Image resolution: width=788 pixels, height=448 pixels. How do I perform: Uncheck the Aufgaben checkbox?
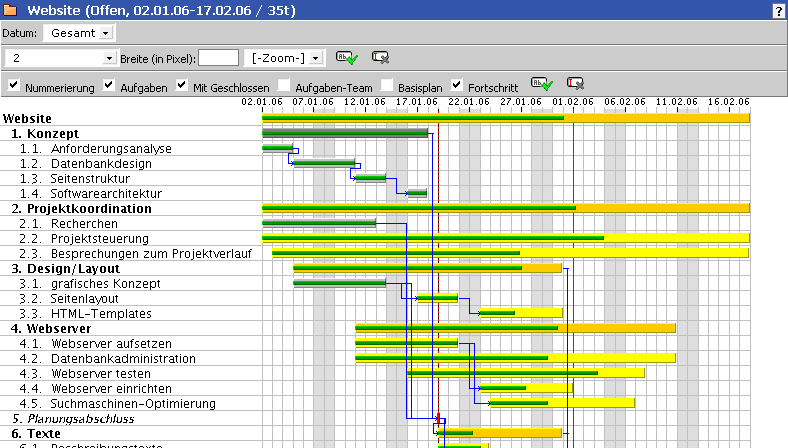pos(109,85)
